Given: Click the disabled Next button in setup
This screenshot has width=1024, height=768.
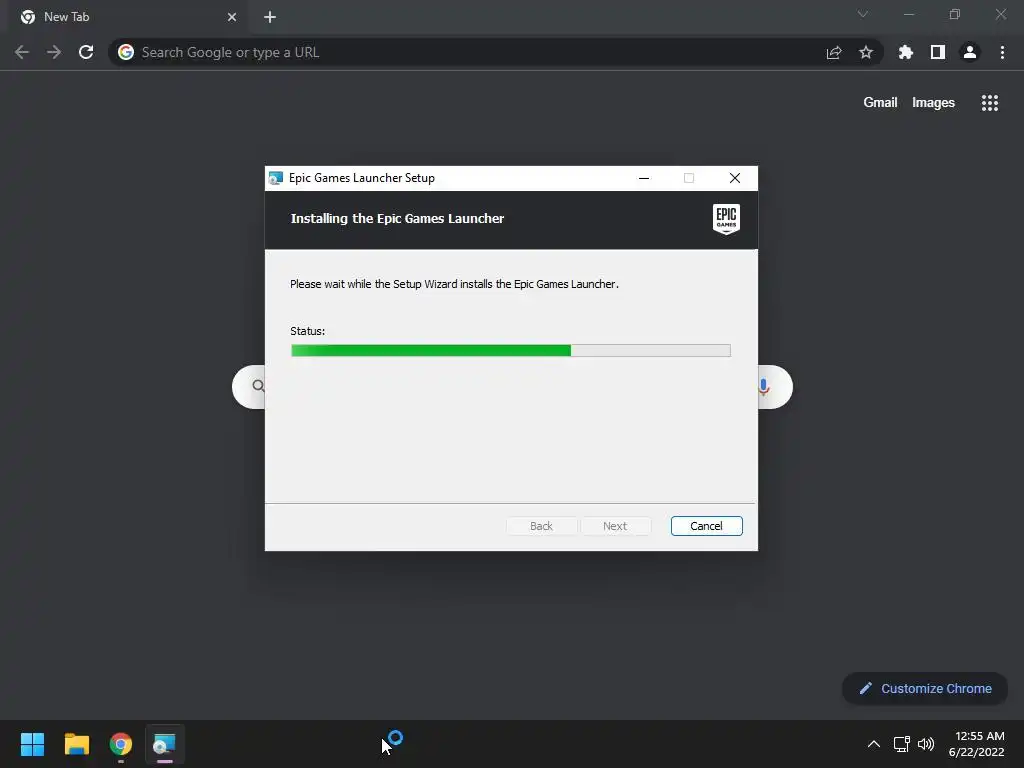Looking at the screenshot, I should pos(615,526).
